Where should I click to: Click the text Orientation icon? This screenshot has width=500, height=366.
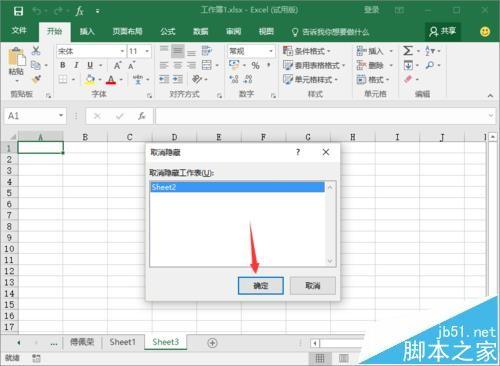point(197,79)
